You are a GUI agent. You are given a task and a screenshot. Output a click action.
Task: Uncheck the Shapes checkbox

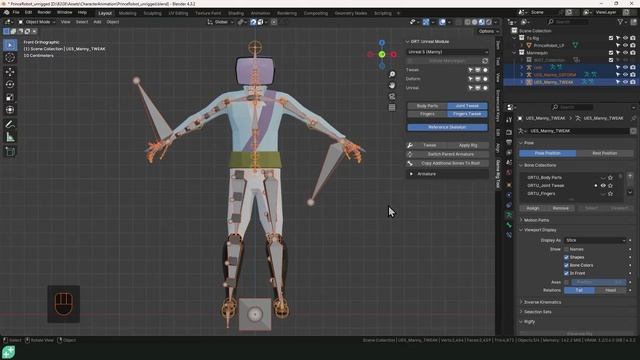tap(566, 258)
